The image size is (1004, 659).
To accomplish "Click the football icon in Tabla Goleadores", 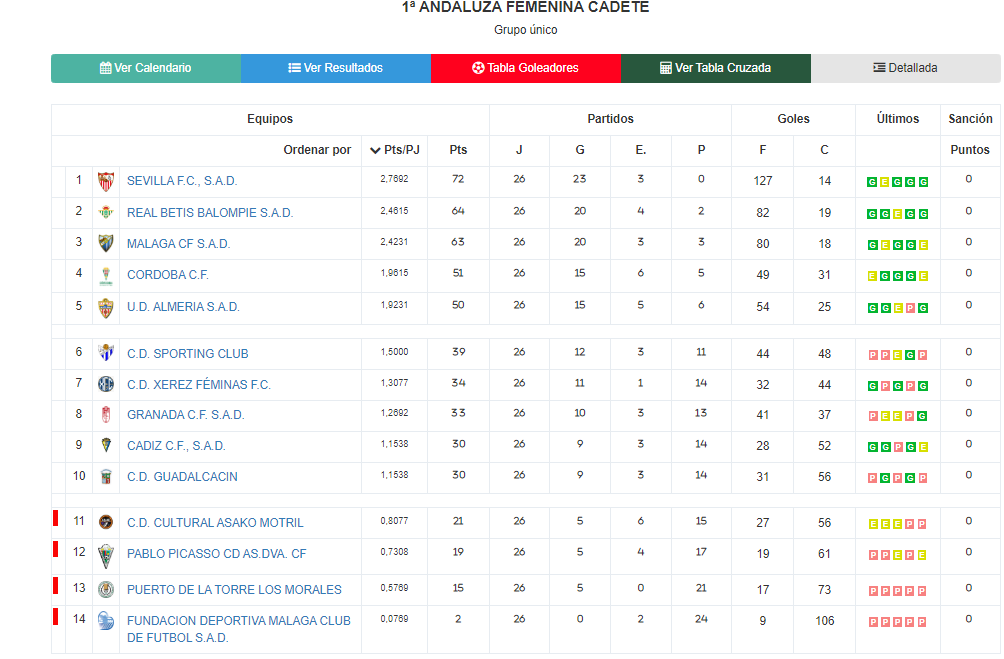I will pyautogui.click(x=478, y=68).
